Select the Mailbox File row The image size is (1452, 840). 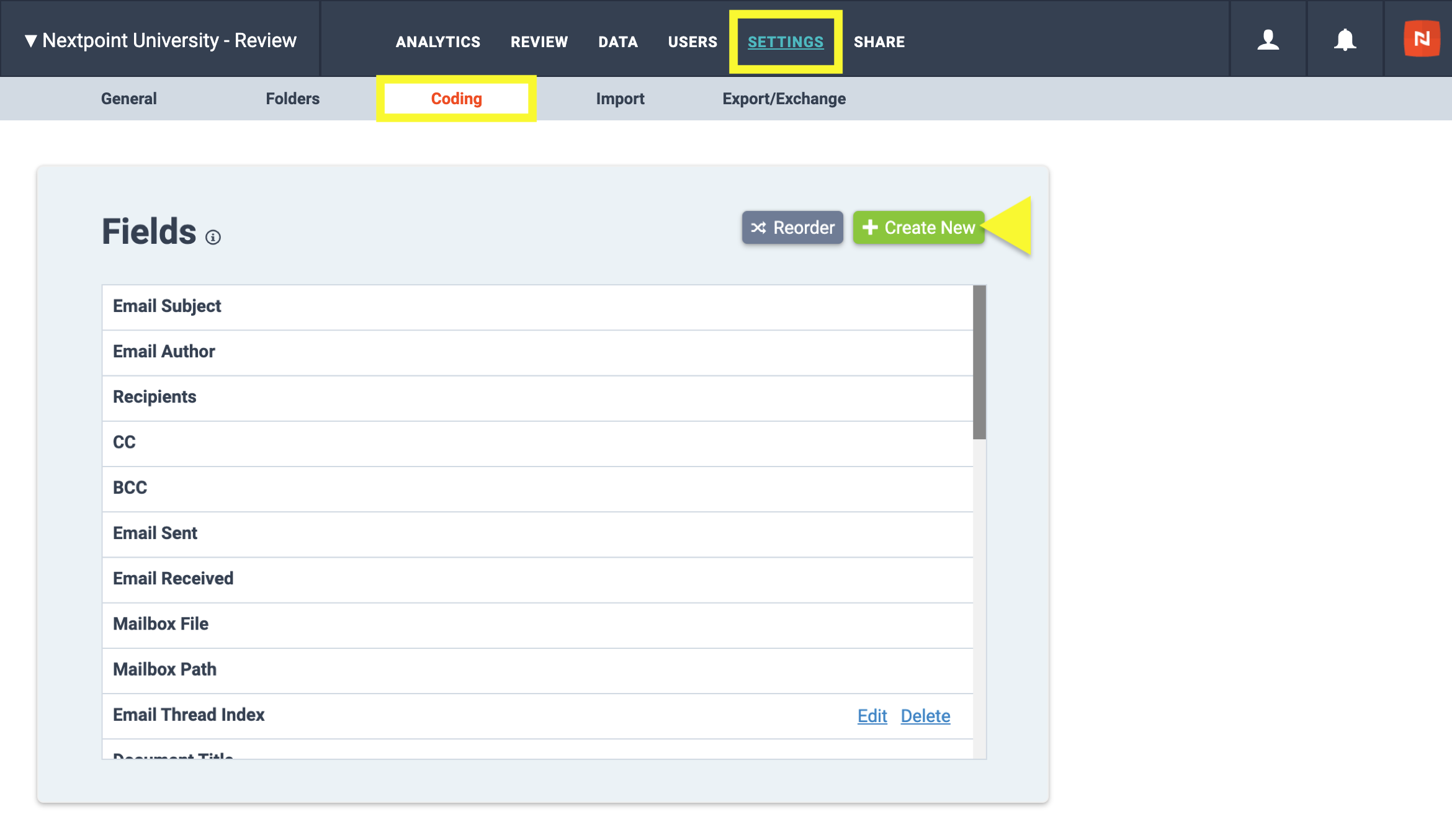point(537,625)
